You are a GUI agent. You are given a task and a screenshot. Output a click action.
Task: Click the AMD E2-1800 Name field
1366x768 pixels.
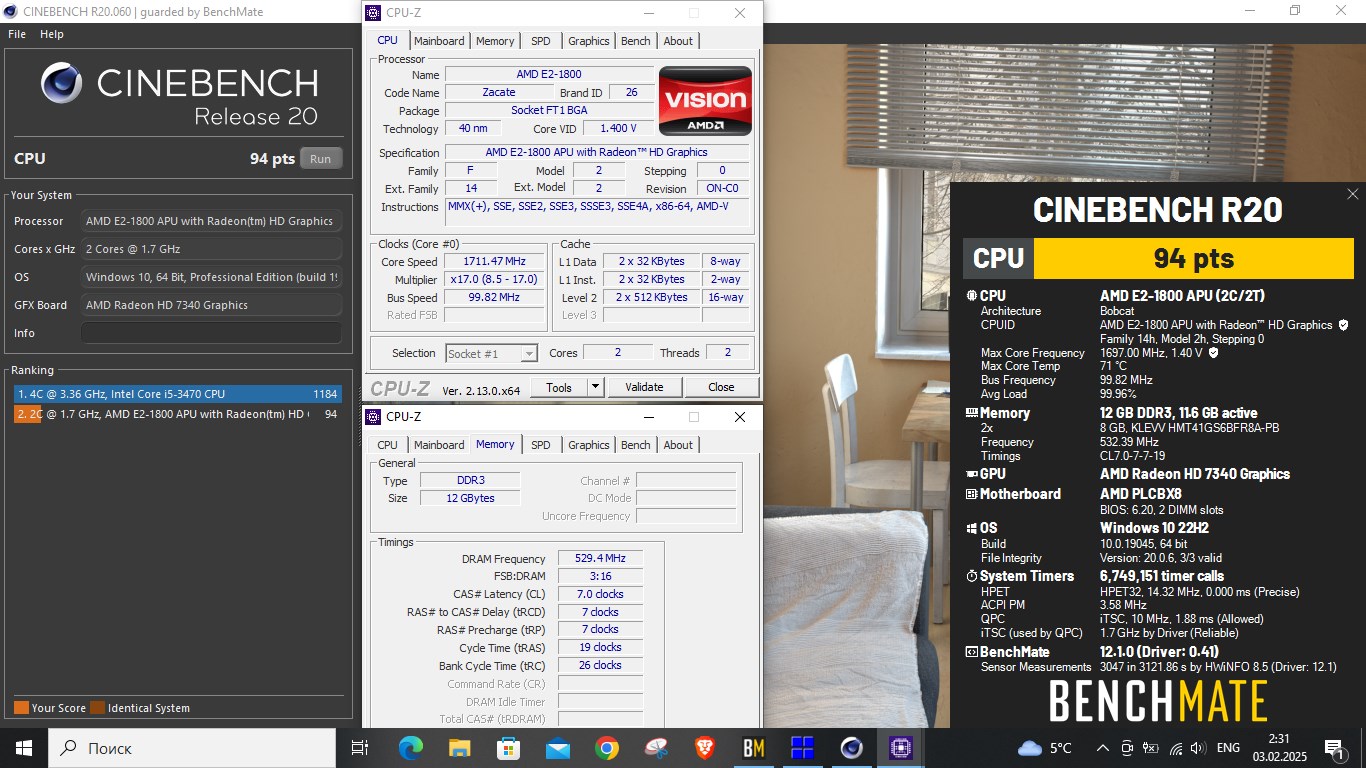pos(549,74)
